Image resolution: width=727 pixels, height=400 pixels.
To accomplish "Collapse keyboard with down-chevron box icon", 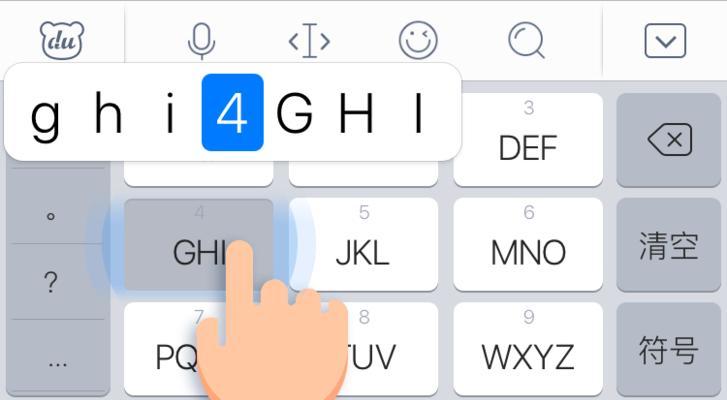I will click(665, 41).
